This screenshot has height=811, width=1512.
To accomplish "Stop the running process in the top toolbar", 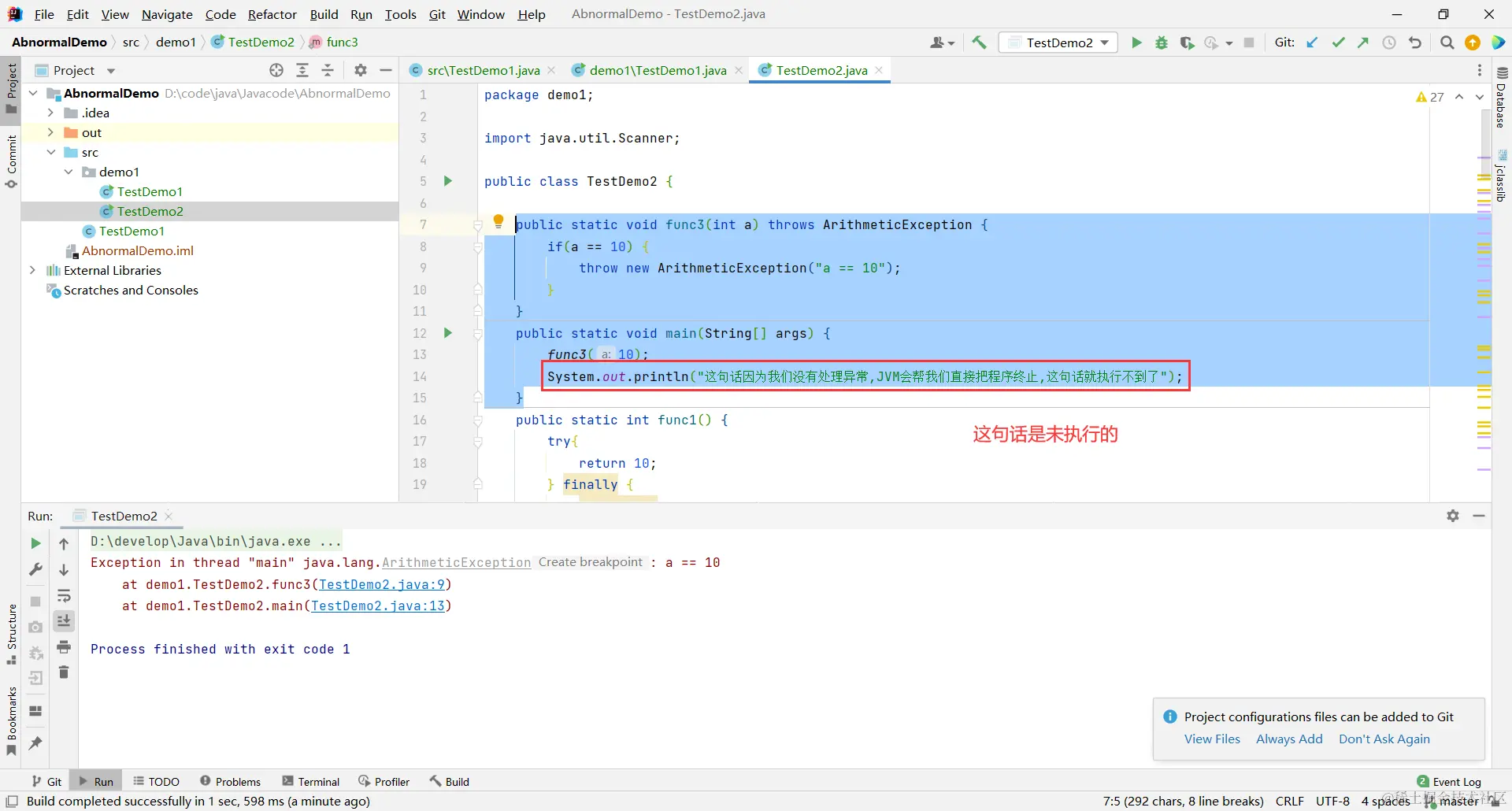I will tap(1249, 43).
